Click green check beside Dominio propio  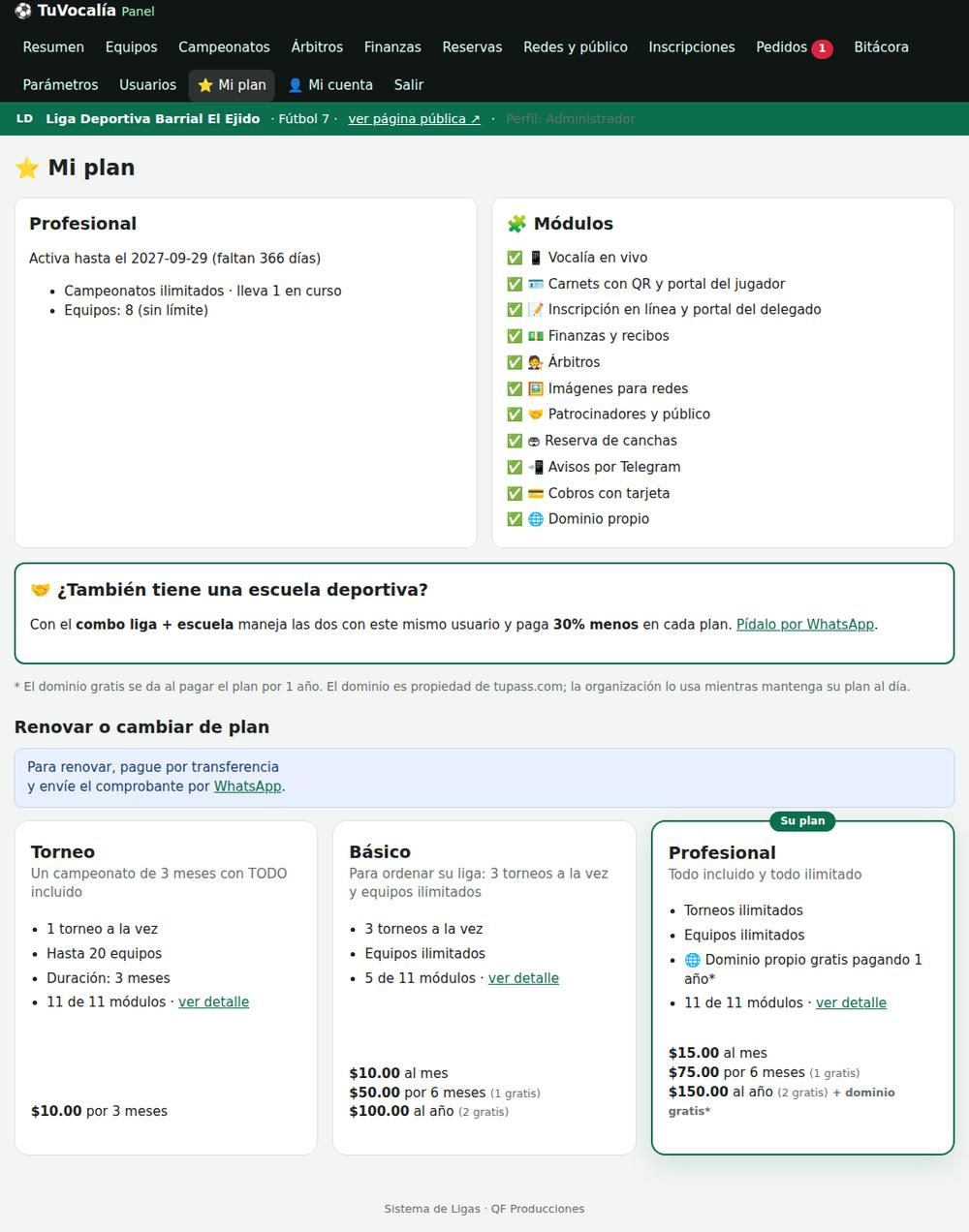[x=515, y=519]
